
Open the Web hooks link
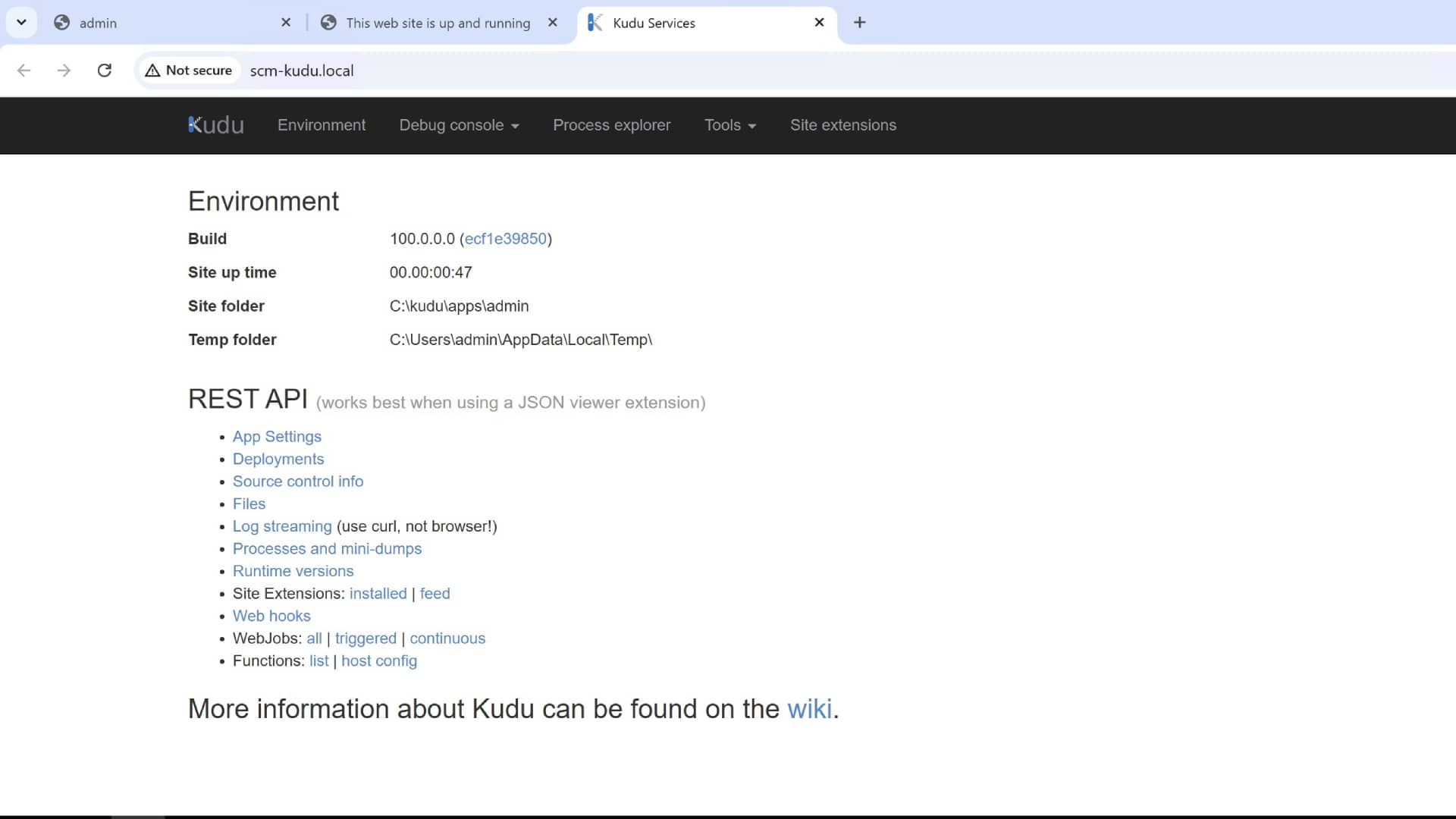[271, 616]
